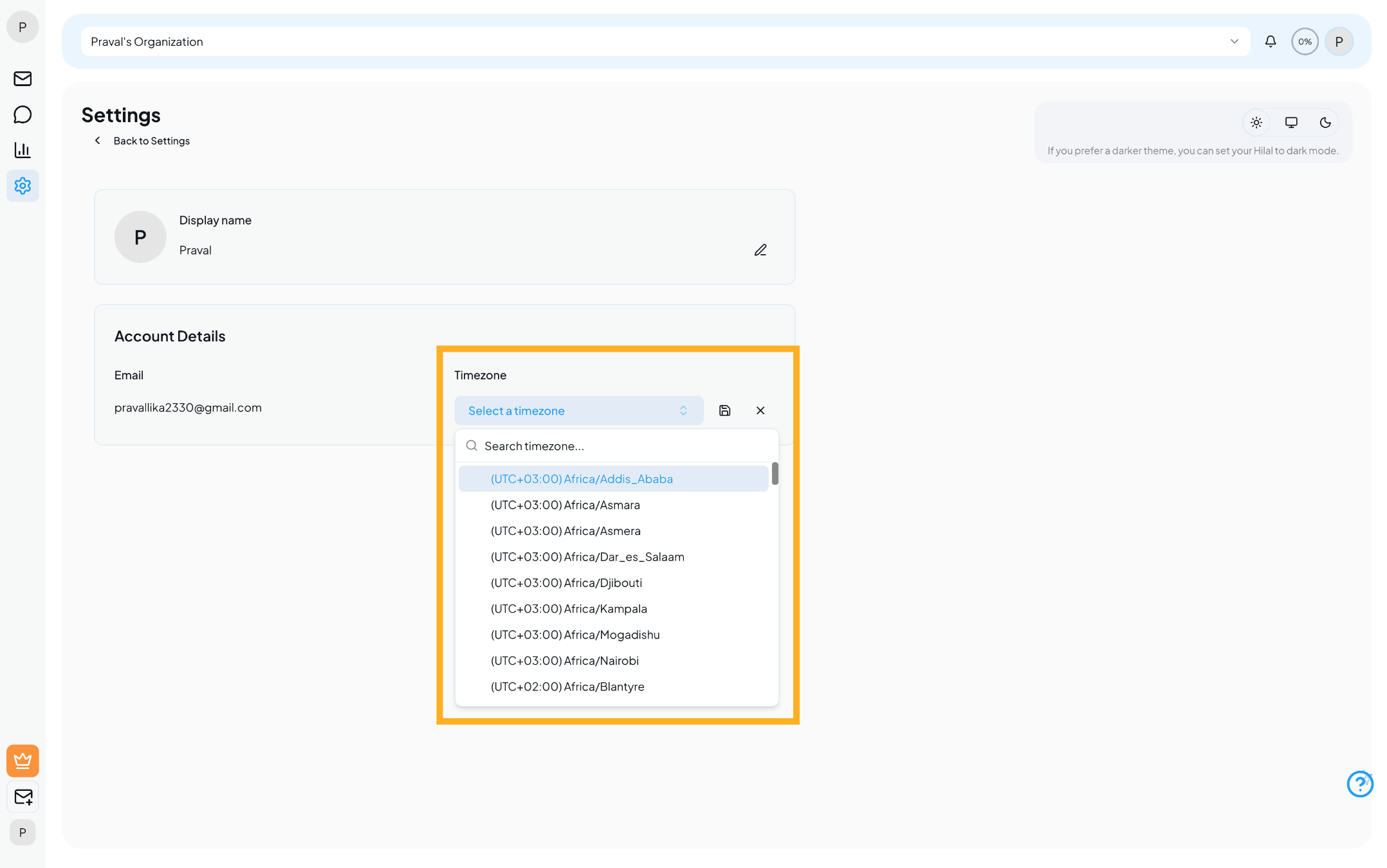Open the notifications bell
Viewport: 1387px width, 868px height.
pos(1270,41)
